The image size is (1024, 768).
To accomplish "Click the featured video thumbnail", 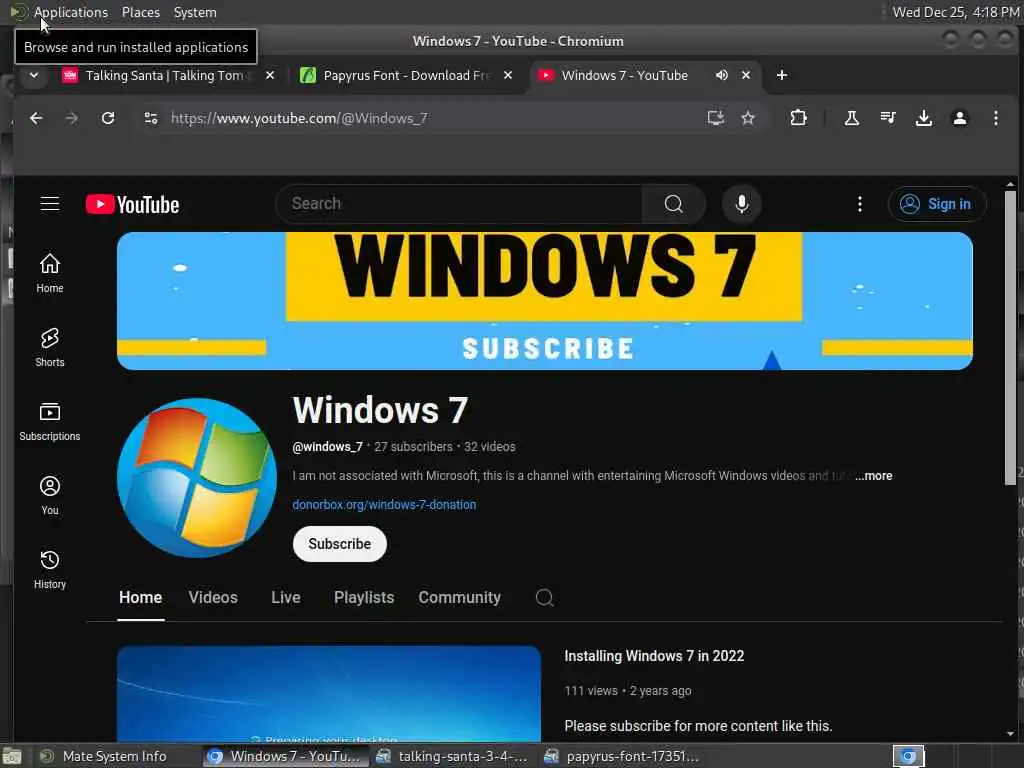I will [328, 694].
